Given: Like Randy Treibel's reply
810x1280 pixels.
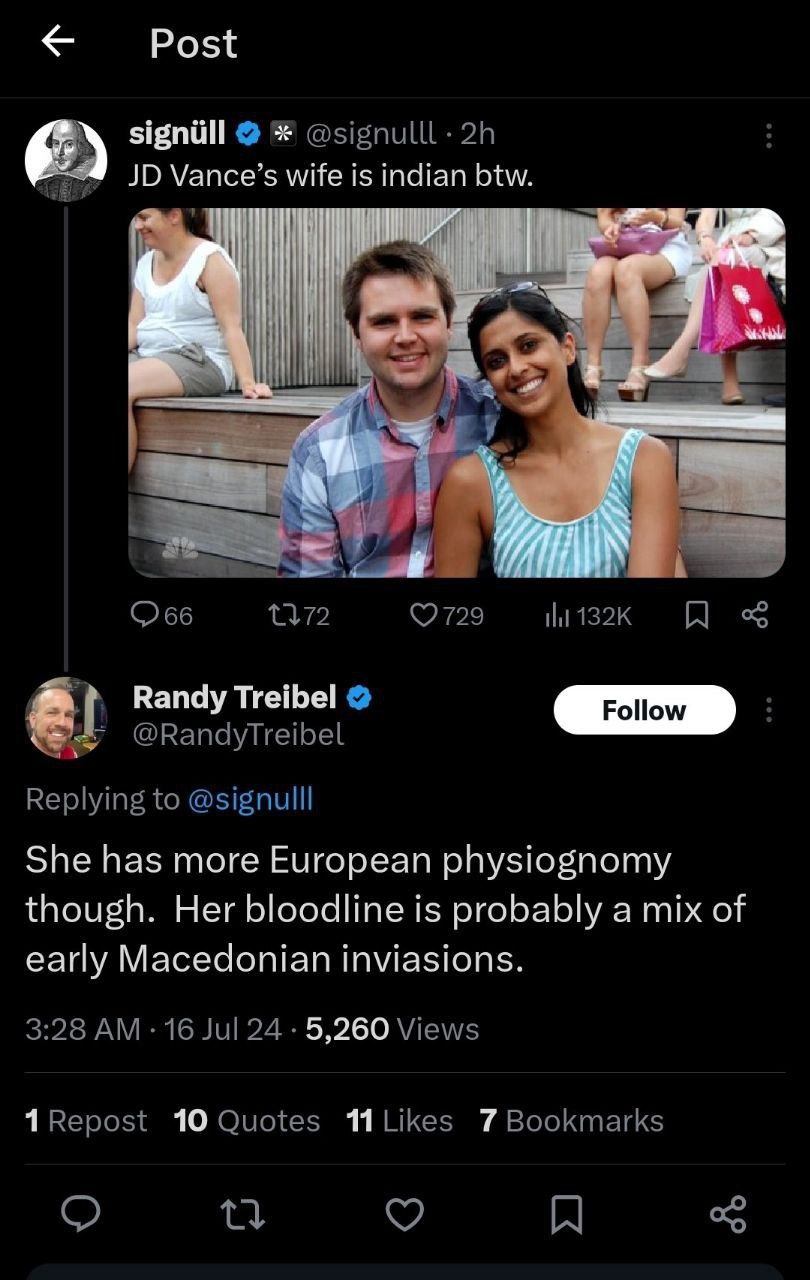Looking at the screenshot, I should (x=405, y=1214).
